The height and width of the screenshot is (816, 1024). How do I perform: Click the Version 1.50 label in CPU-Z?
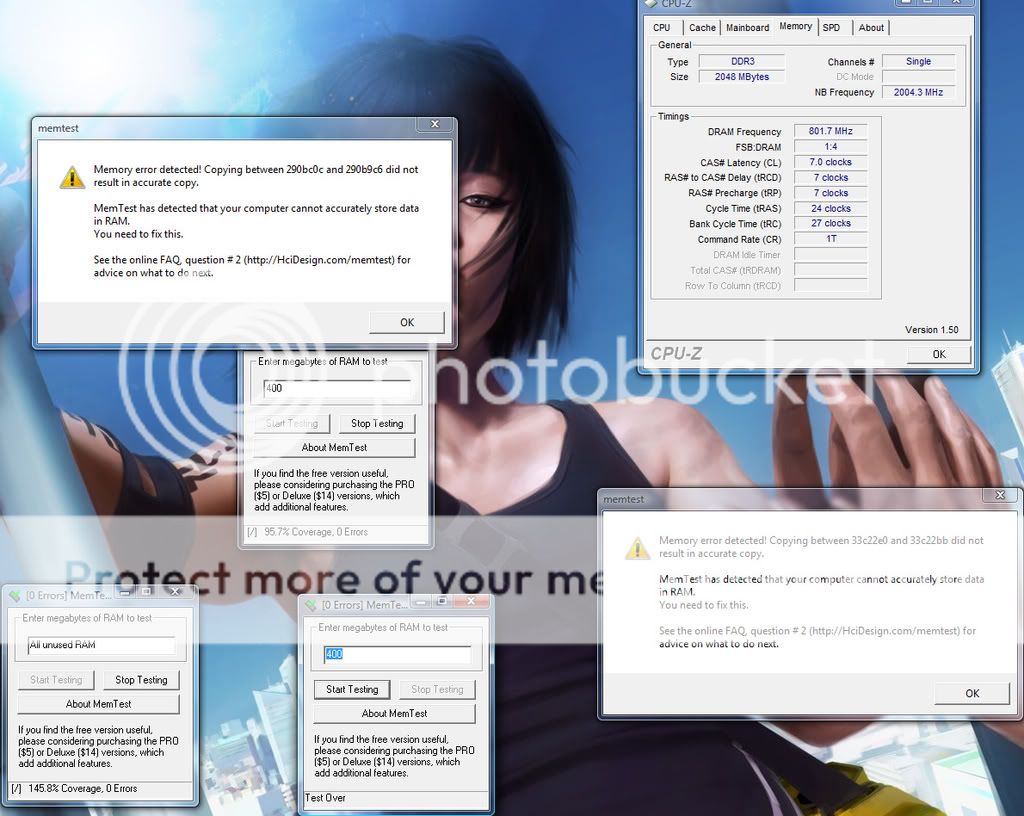(932, 330)
